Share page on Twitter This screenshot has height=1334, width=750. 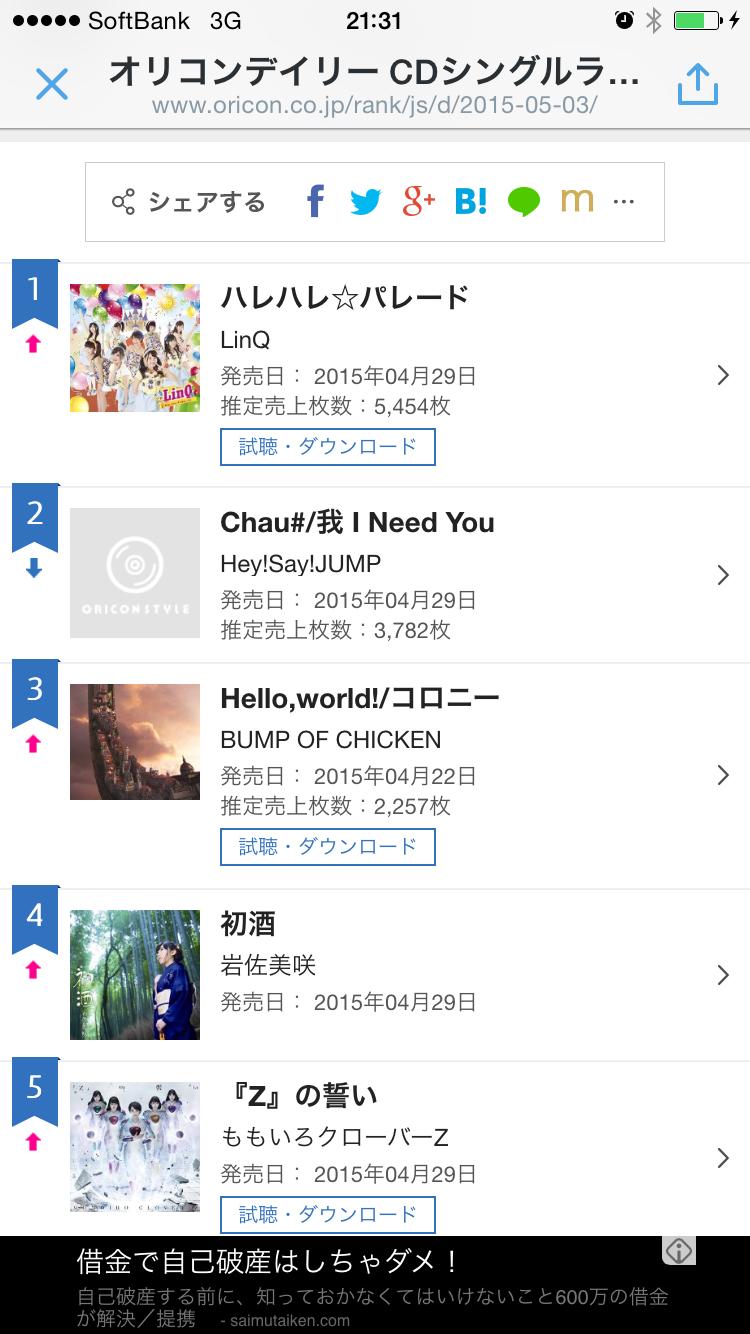coord(366,202)
